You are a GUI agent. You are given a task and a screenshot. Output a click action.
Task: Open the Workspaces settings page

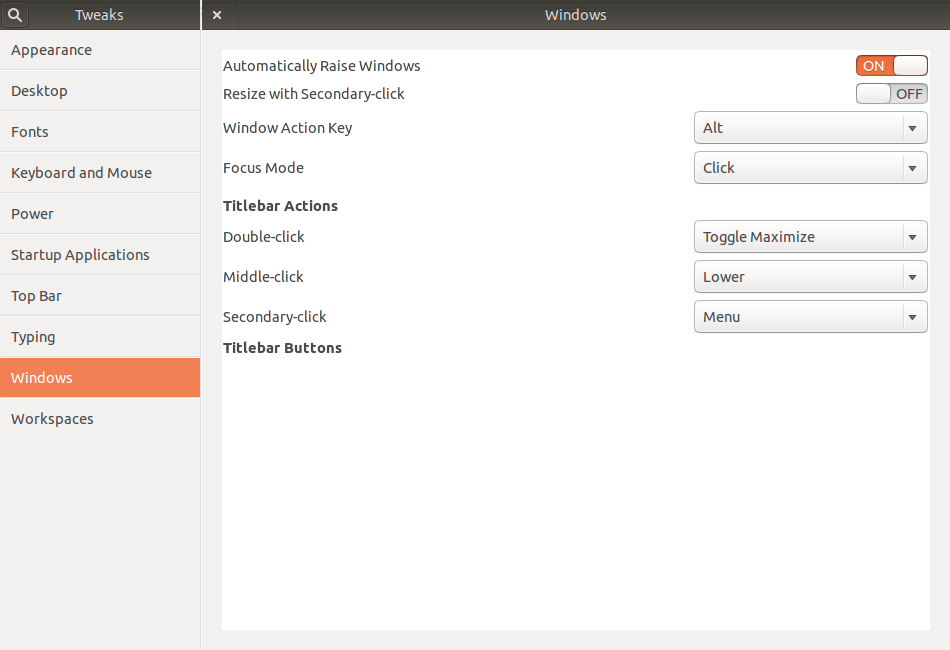click(x=52, y=418)
